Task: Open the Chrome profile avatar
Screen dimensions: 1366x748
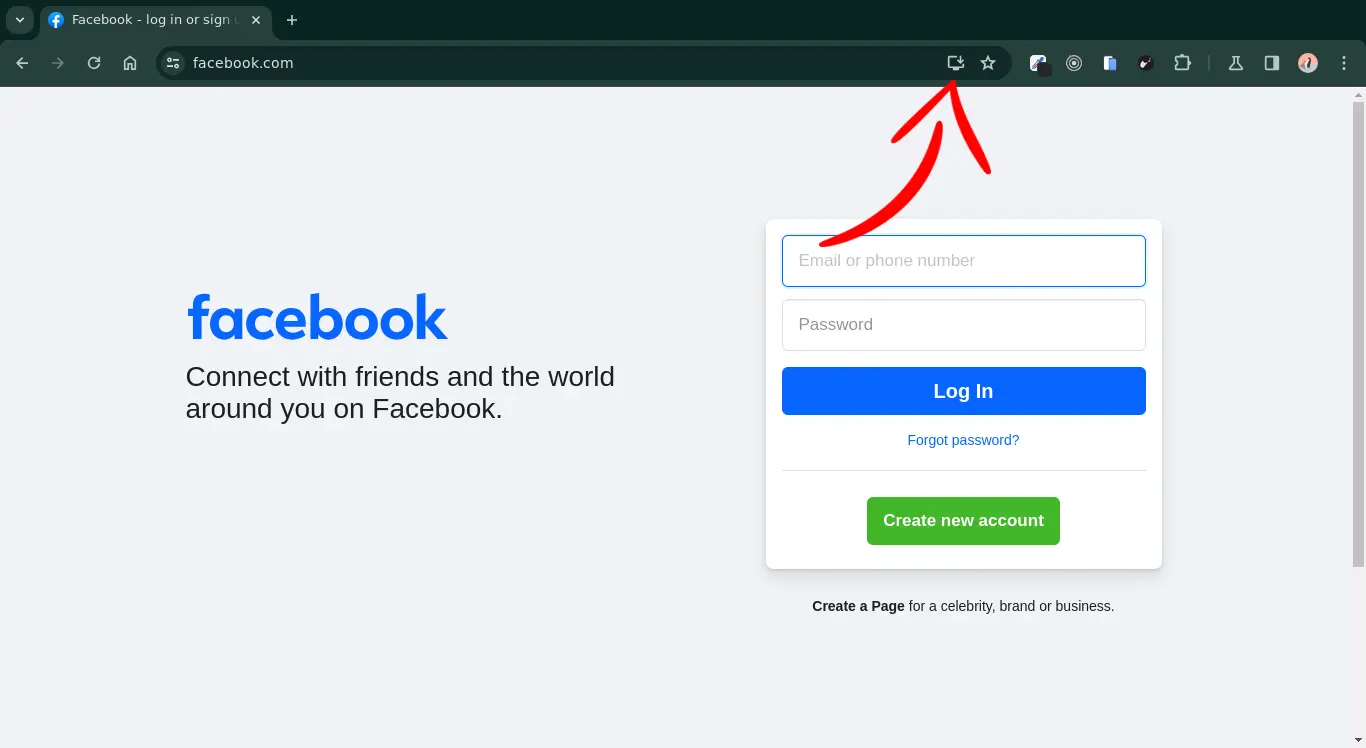Action: (x=1308, y=63)
